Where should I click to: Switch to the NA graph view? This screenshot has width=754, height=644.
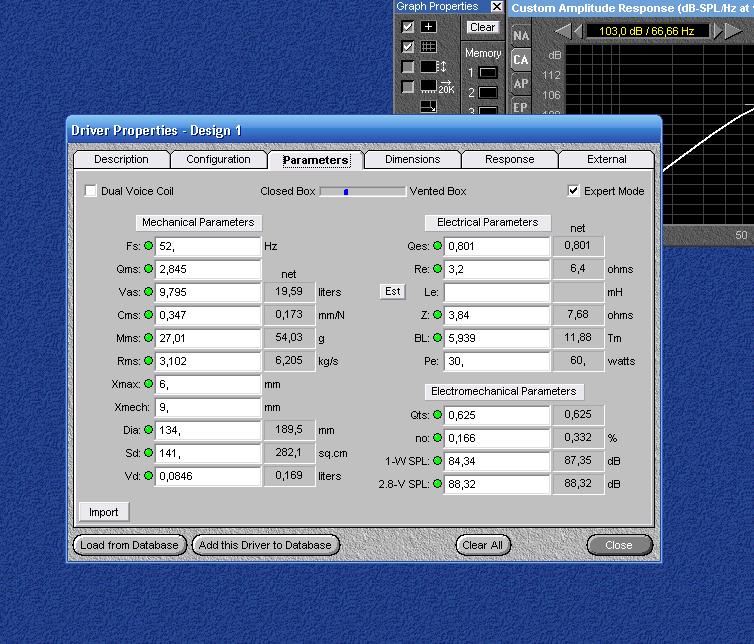pos(521,36)
